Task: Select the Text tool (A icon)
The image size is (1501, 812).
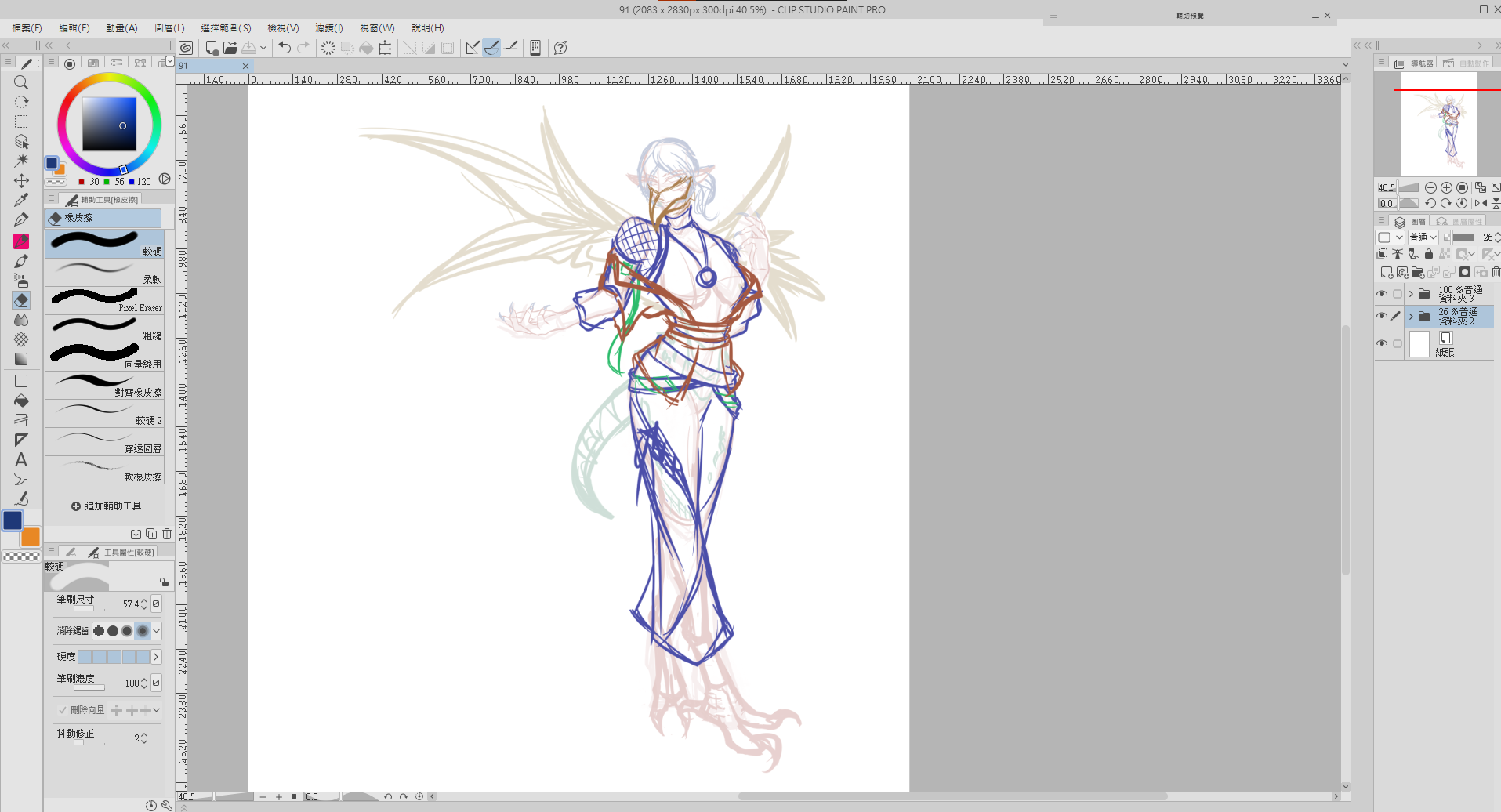Action: (x=21, y=460)
